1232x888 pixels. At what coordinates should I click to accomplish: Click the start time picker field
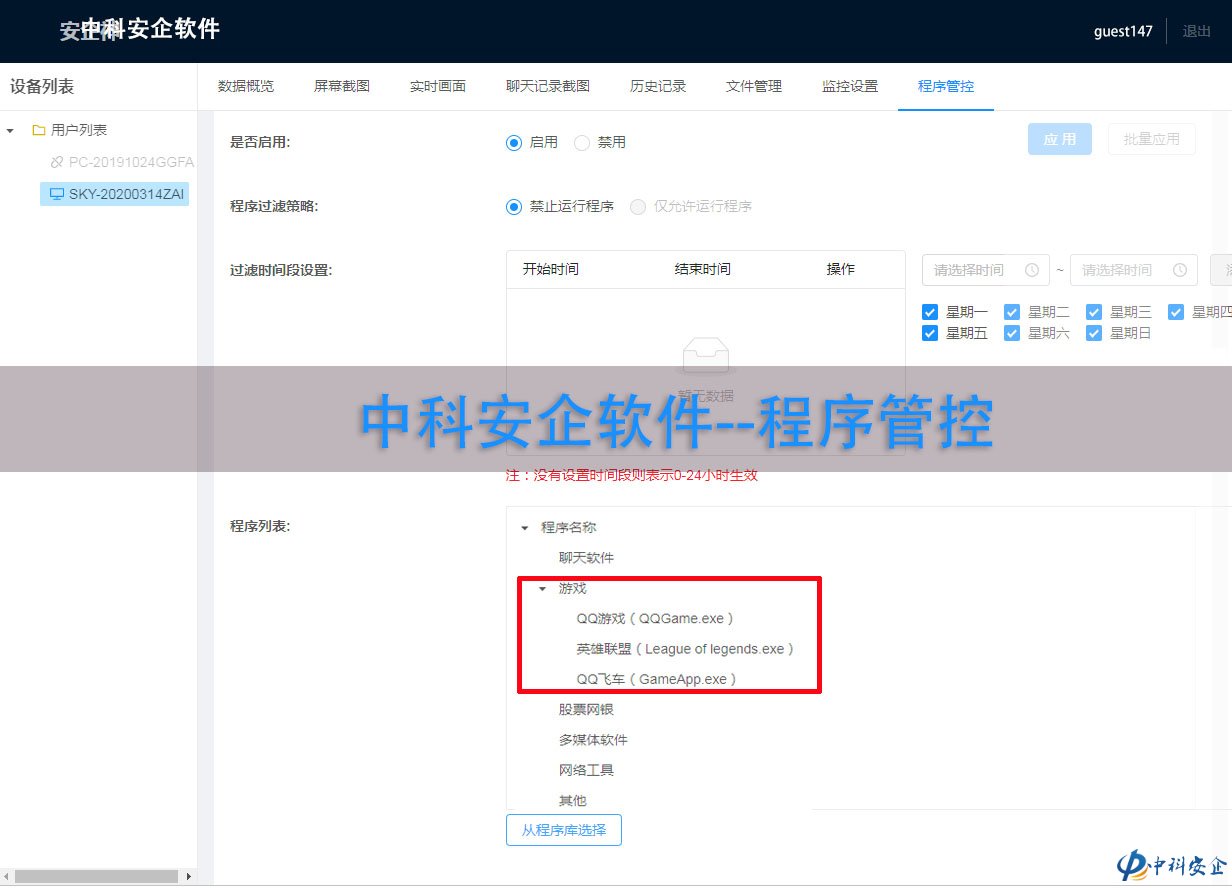pos(986,270)
